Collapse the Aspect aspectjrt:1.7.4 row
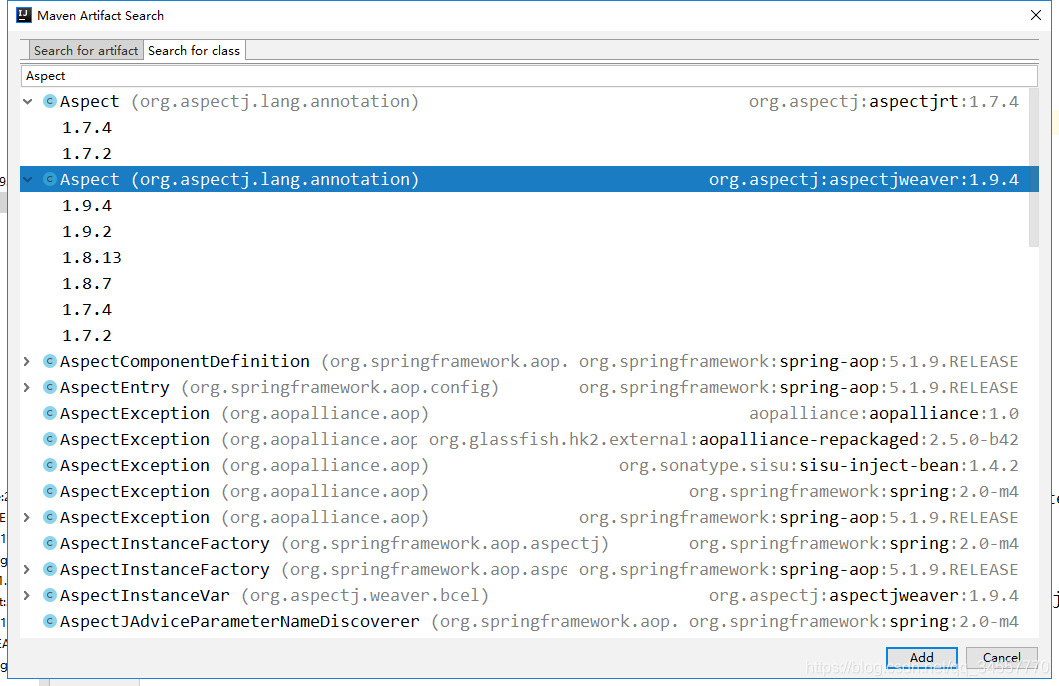 (28, 101)
